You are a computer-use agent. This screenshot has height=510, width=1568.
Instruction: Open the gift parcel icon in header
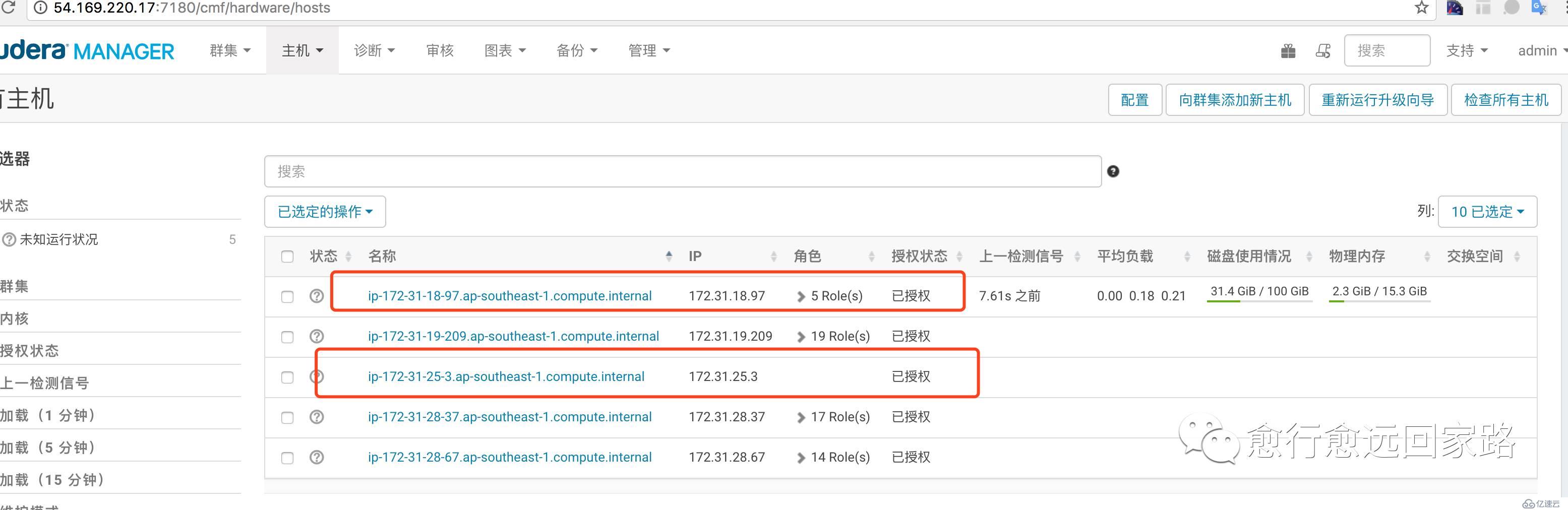pos(1288,50)
